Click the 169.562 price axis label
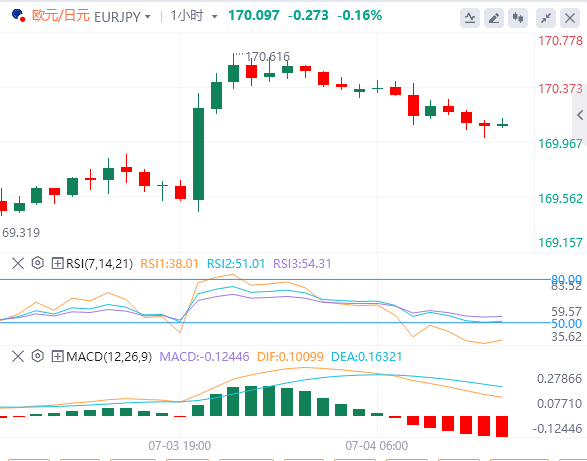This screenshot has width=587, height=461. click(560, 198)
